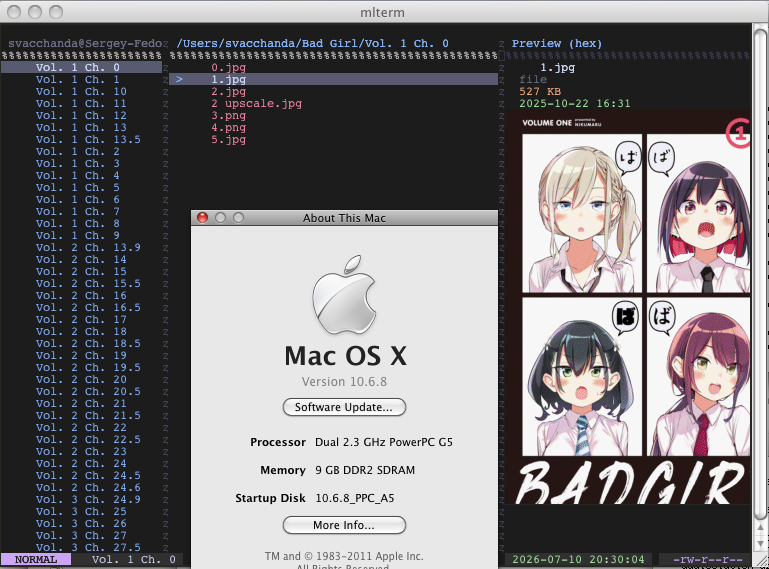
Task: Select directory Vol. 2 Ch. 20.5
Action: [88, 391]
